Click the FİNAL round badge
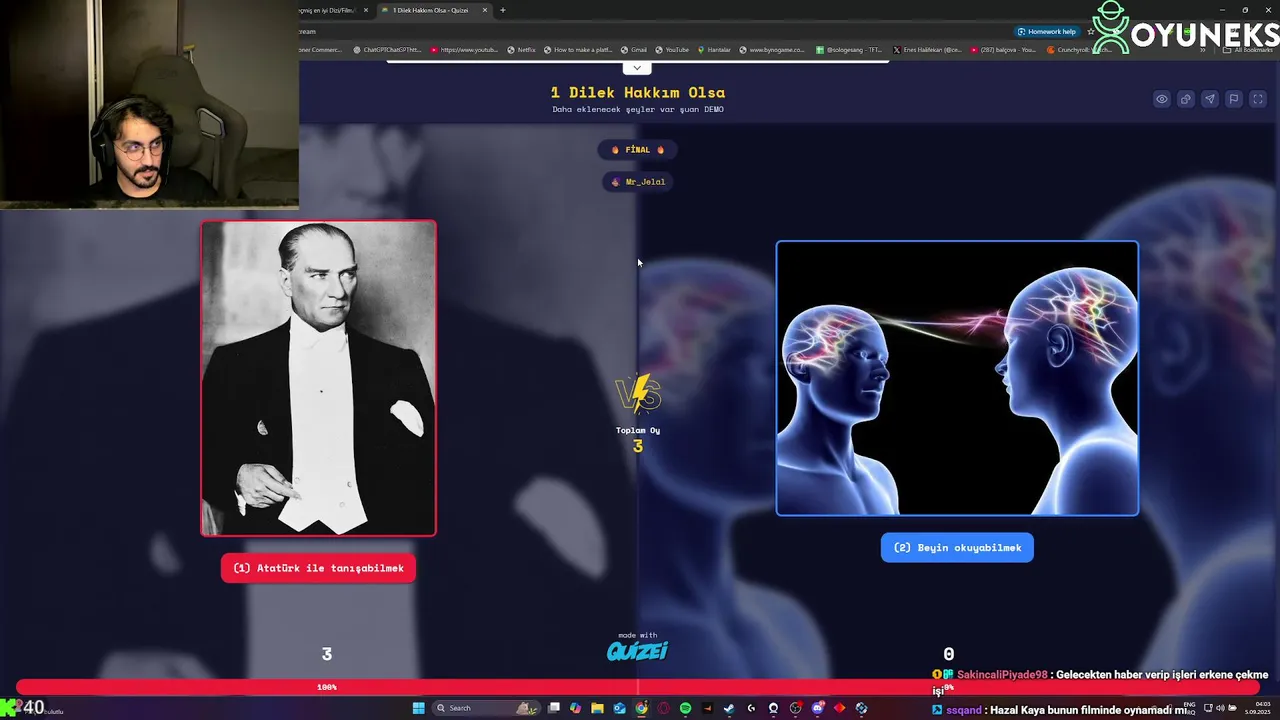This screenshot has height=720, width=1280. coord(637,150)
